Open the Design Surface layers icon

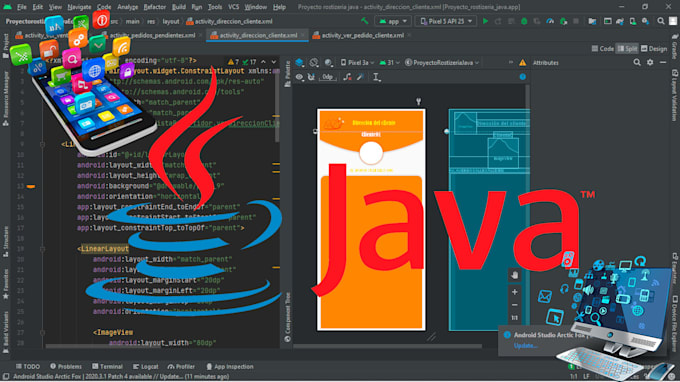pyautogui.click(x=299, y=62)
